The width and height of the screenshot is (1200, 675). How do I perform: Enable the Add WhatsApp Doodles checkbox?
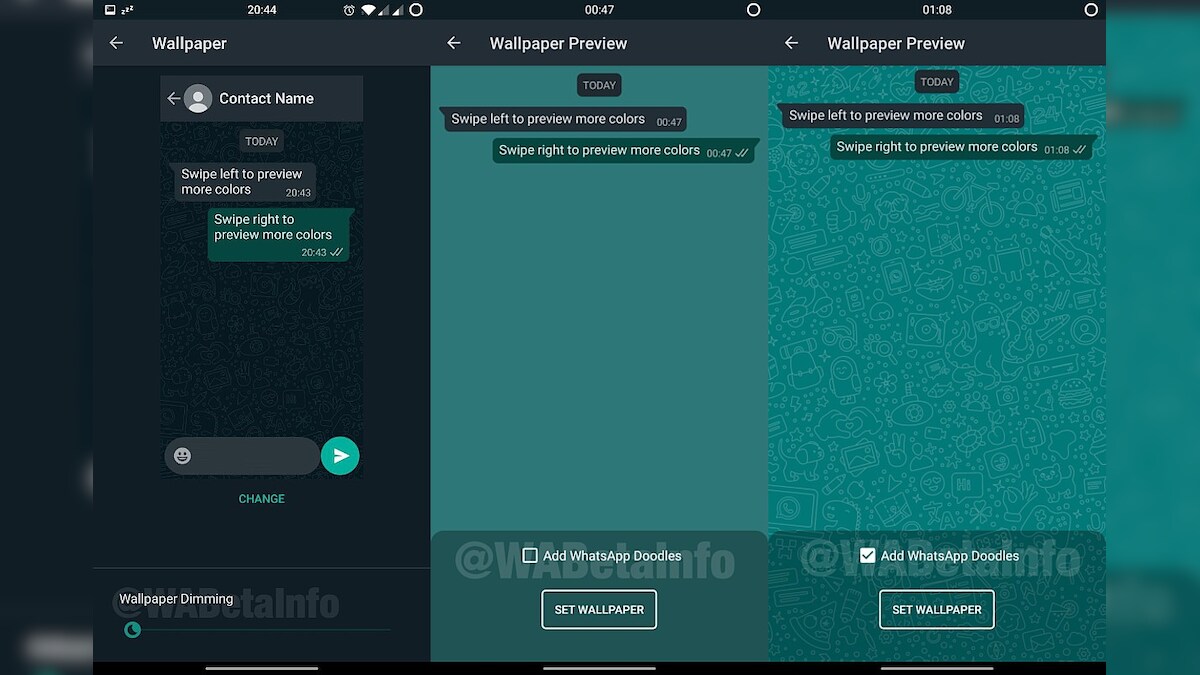tap(529, 555)
